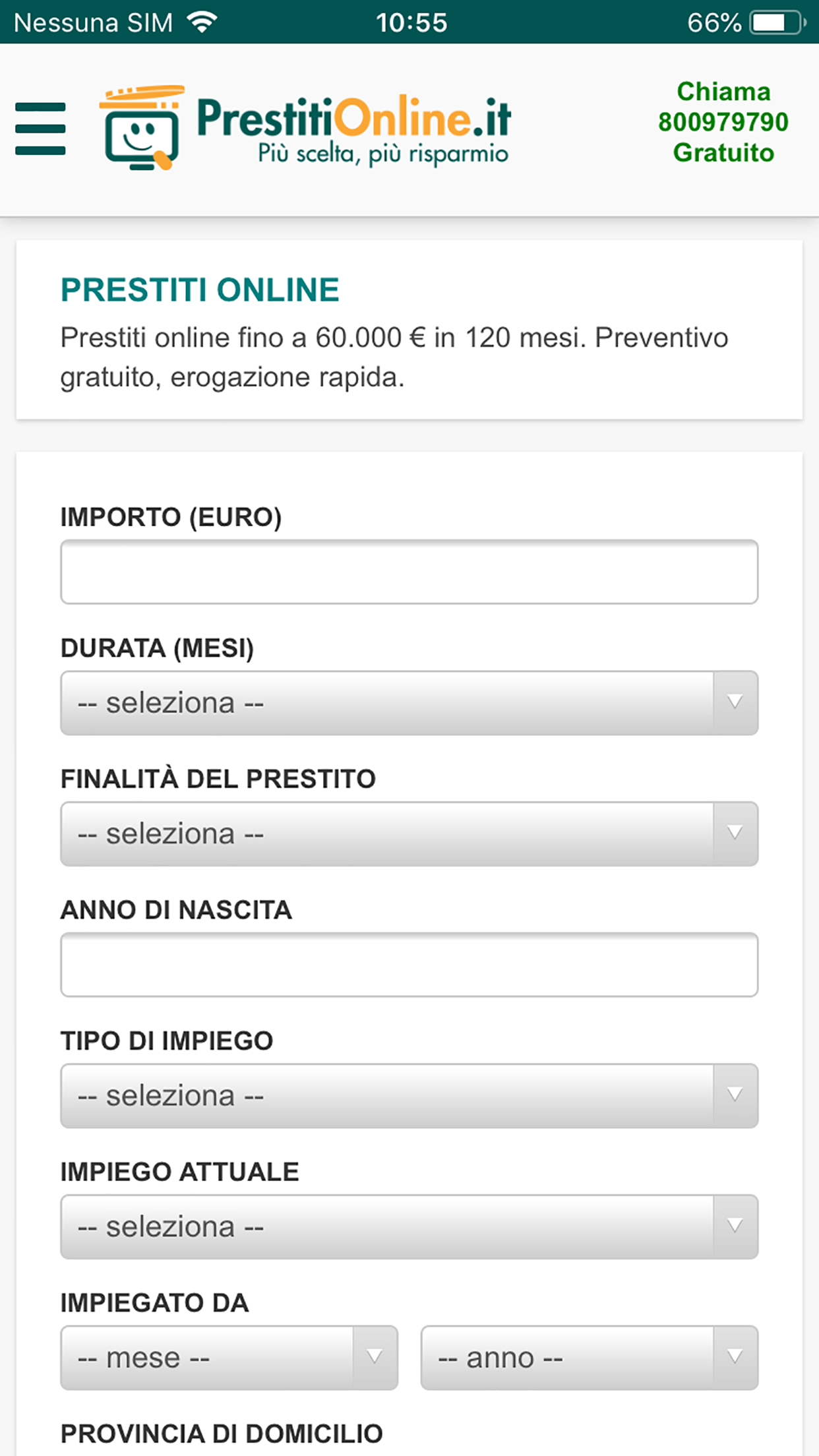Tap the Wi-Fi status icon
This screenshot has height=1456, width=819.
pyautogui.click(x=202, y=22)
